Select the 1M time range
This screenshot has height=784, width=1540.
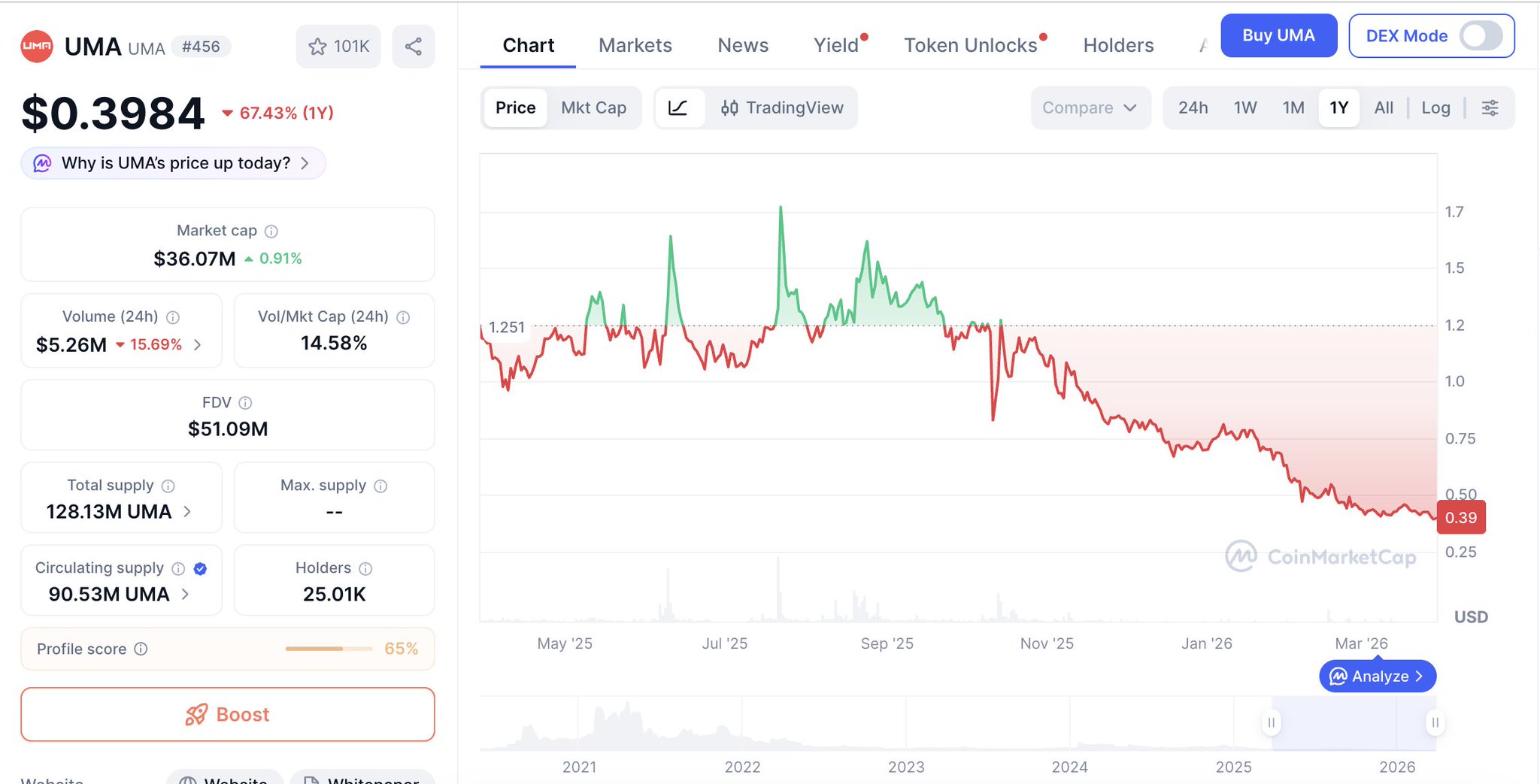(1293, 107)
